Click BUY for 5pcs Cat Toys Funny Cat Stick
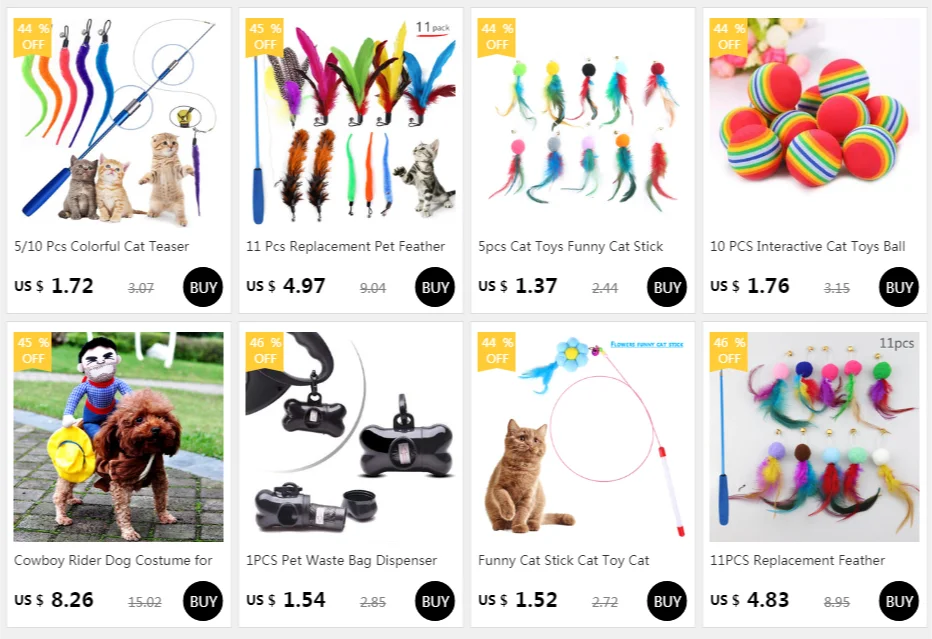932x639 pixels. [x=666, y=287]
